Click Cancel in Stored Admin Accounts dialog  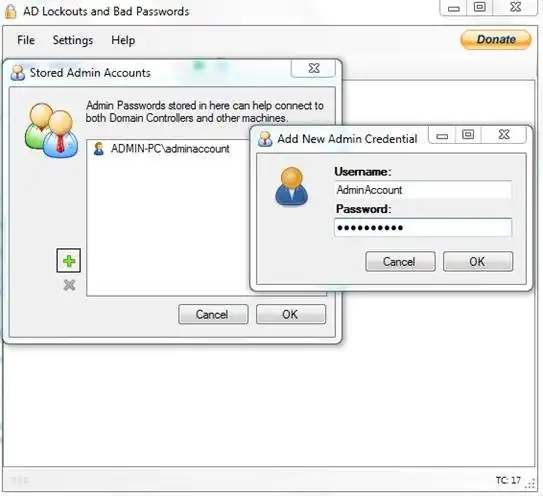[x=213, y=314]
